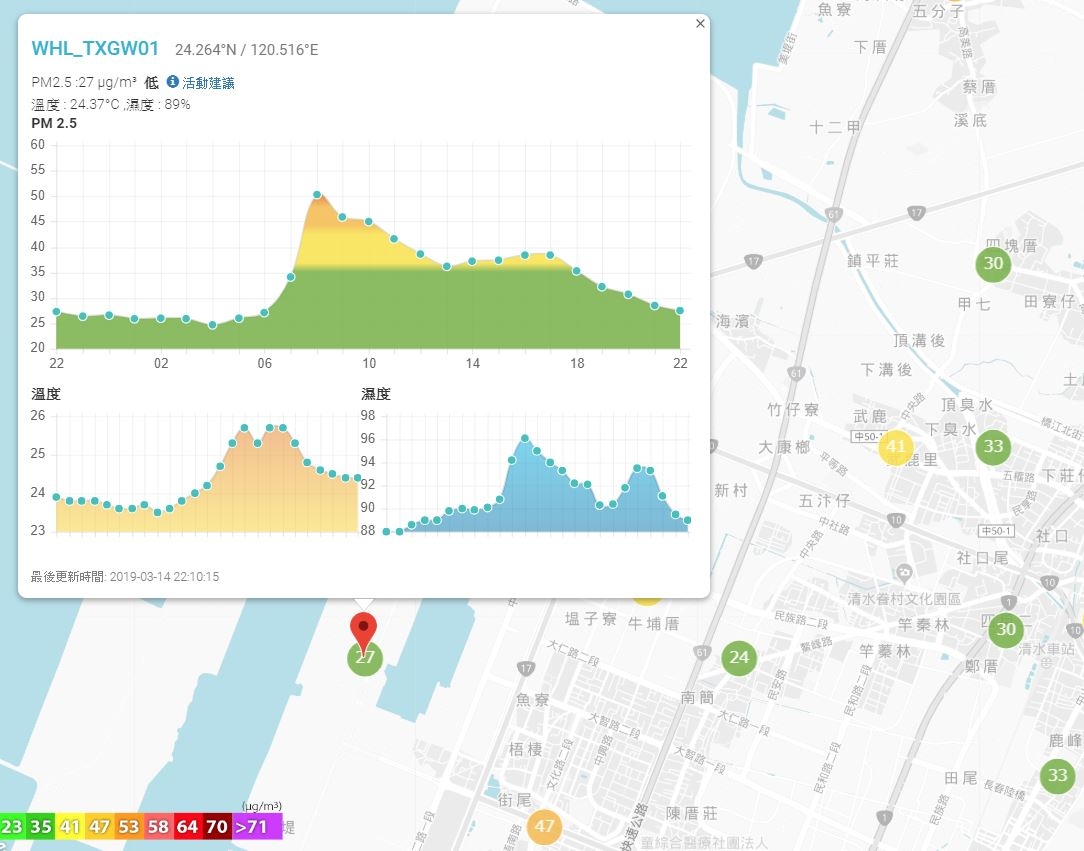Click the green 30 marker near 四塊厝
The height and width of the screenshot is (851, 1084).
[x=993, y=263]
